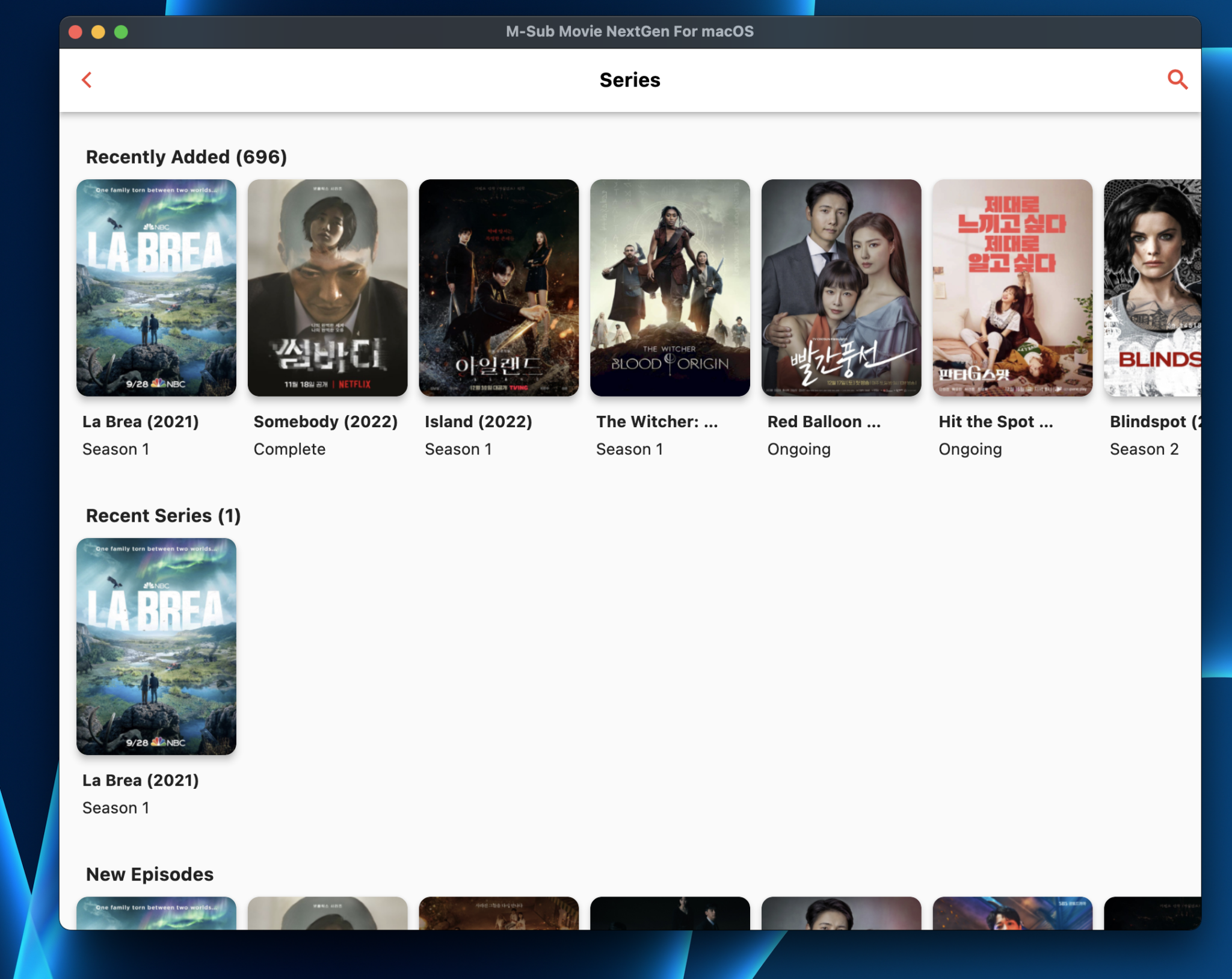Select the Island (2022) title link
The height and width of the screenshot is (979, 1232).
coord(478,421)
